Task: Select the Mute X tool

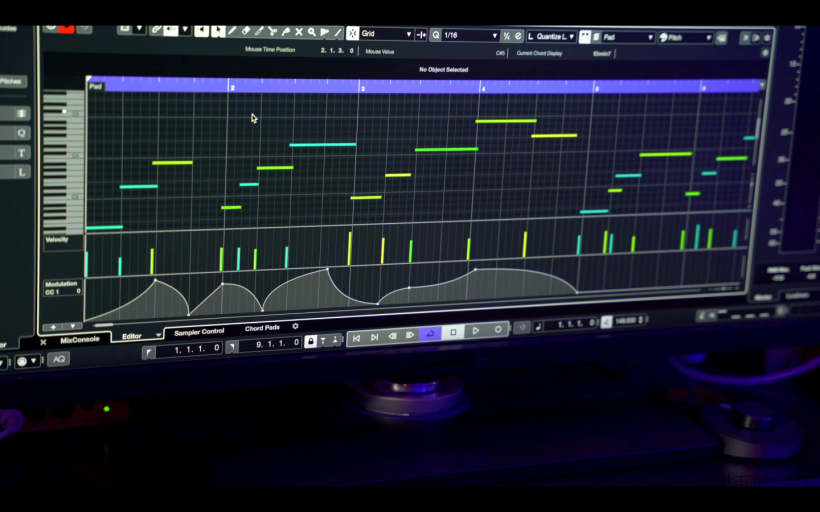Action: [299, 32]
